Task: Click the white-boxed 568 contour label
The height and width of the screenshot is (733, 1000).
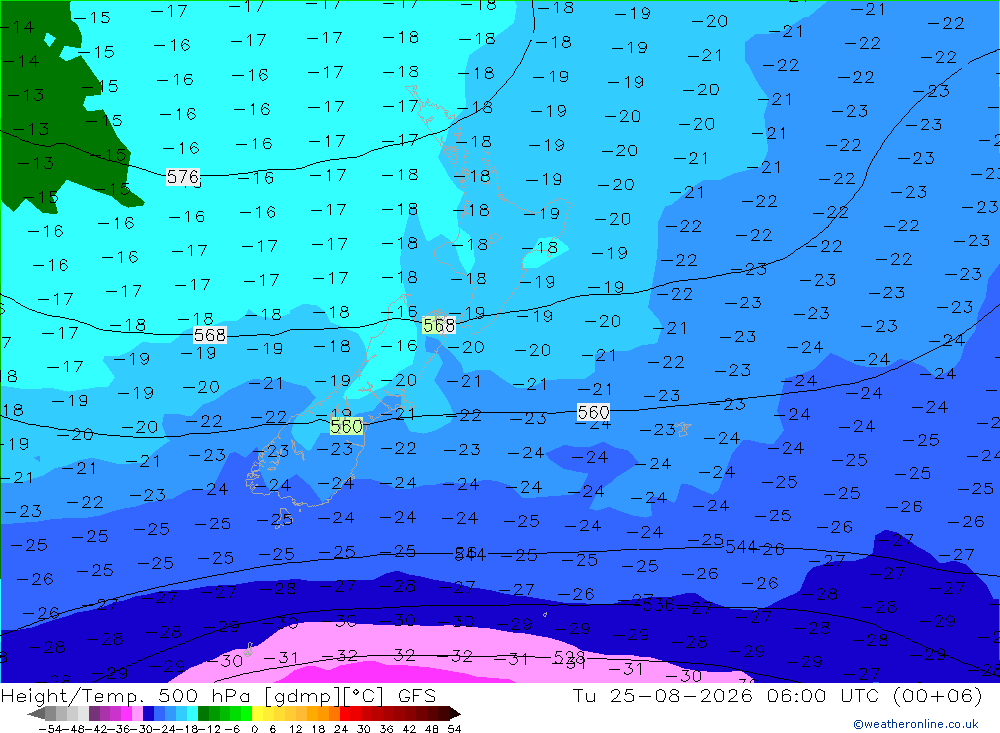Action: (x=210, y=335)
